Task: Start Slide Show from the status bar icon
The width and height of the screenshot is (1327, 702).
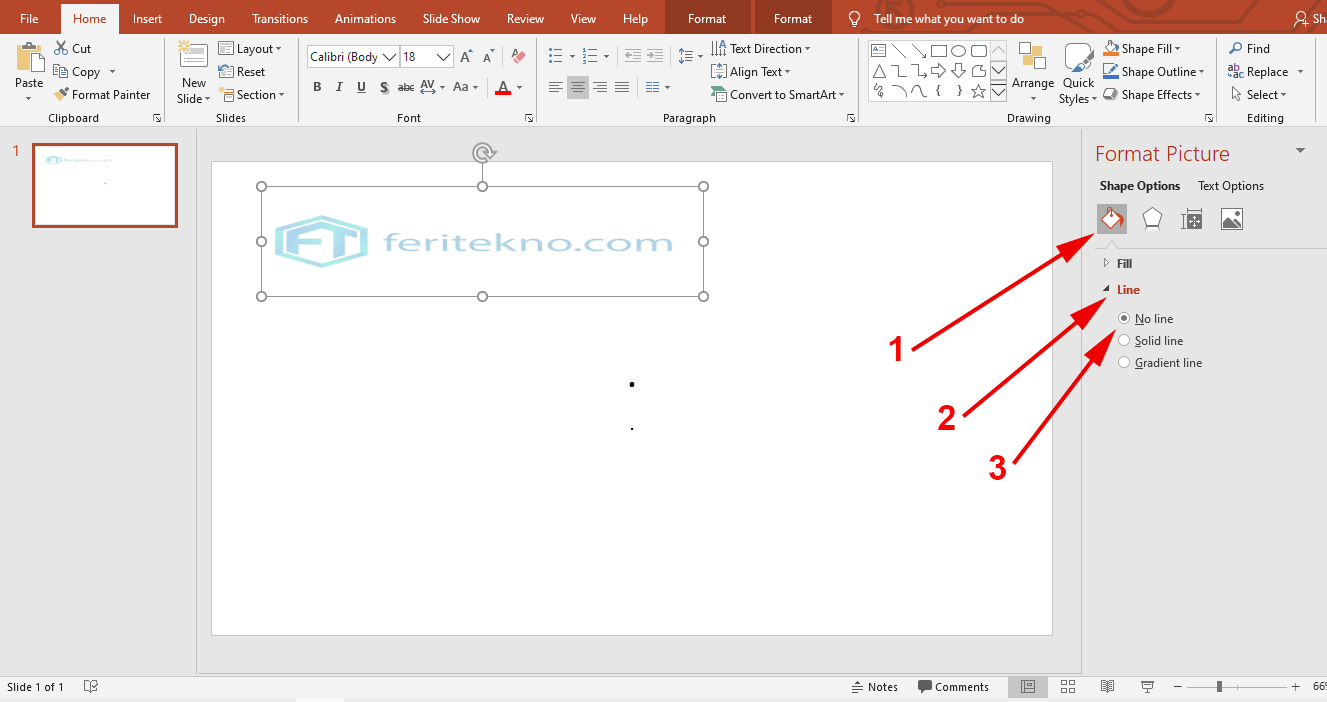Action: coord(1147,687)
